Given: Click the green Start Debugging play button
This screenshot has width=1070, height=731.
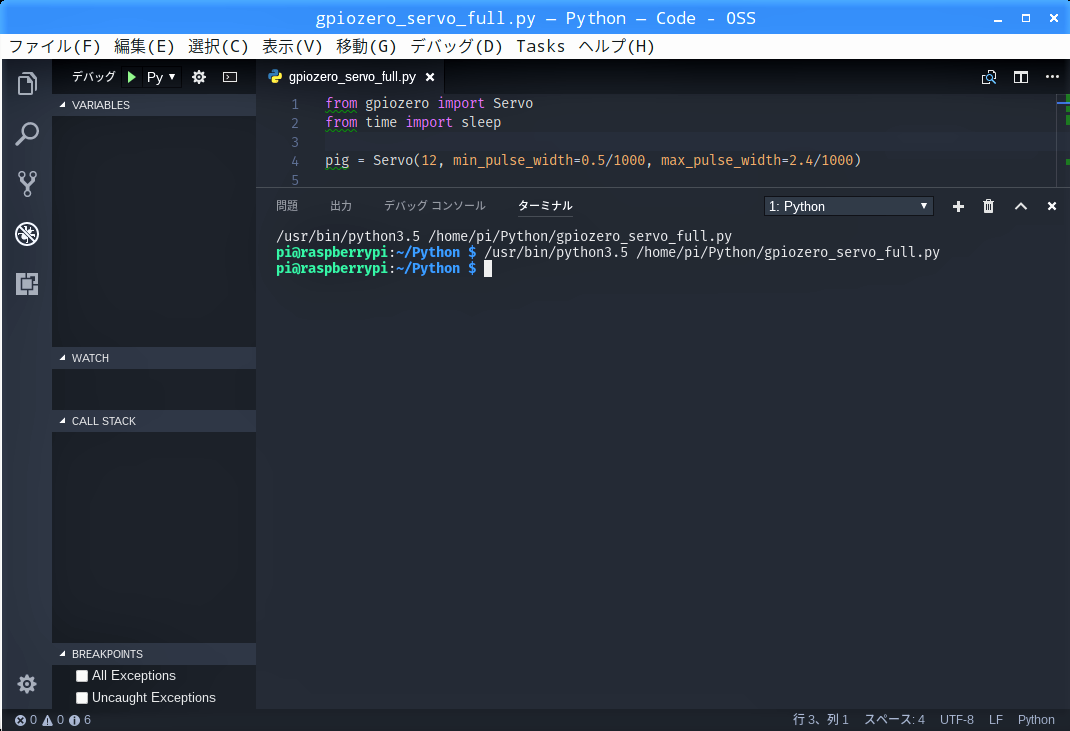Looking at the screenshot, I should click(x=131, y=77).
